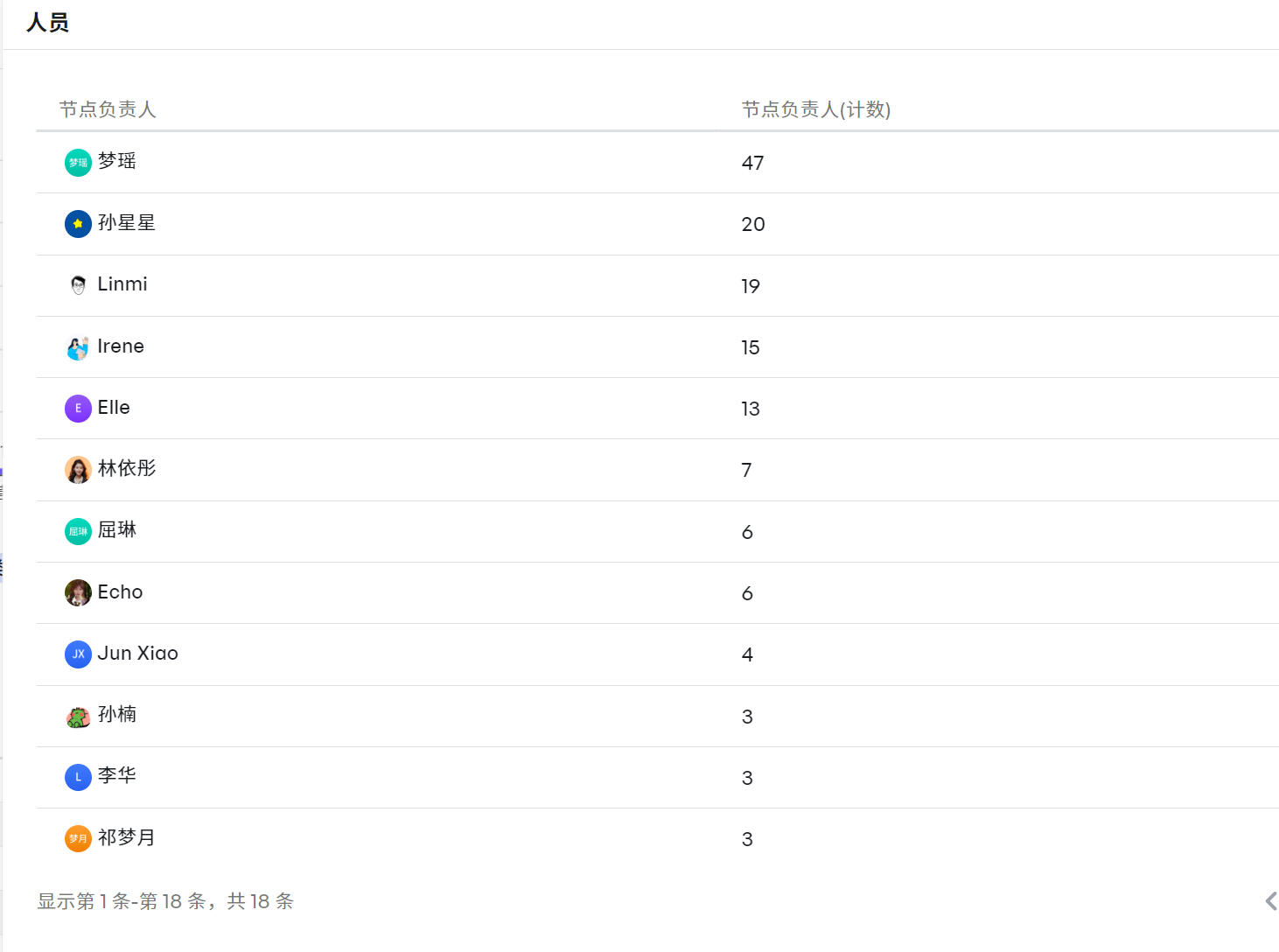Click the 人员 panel title

click(47, 23)
